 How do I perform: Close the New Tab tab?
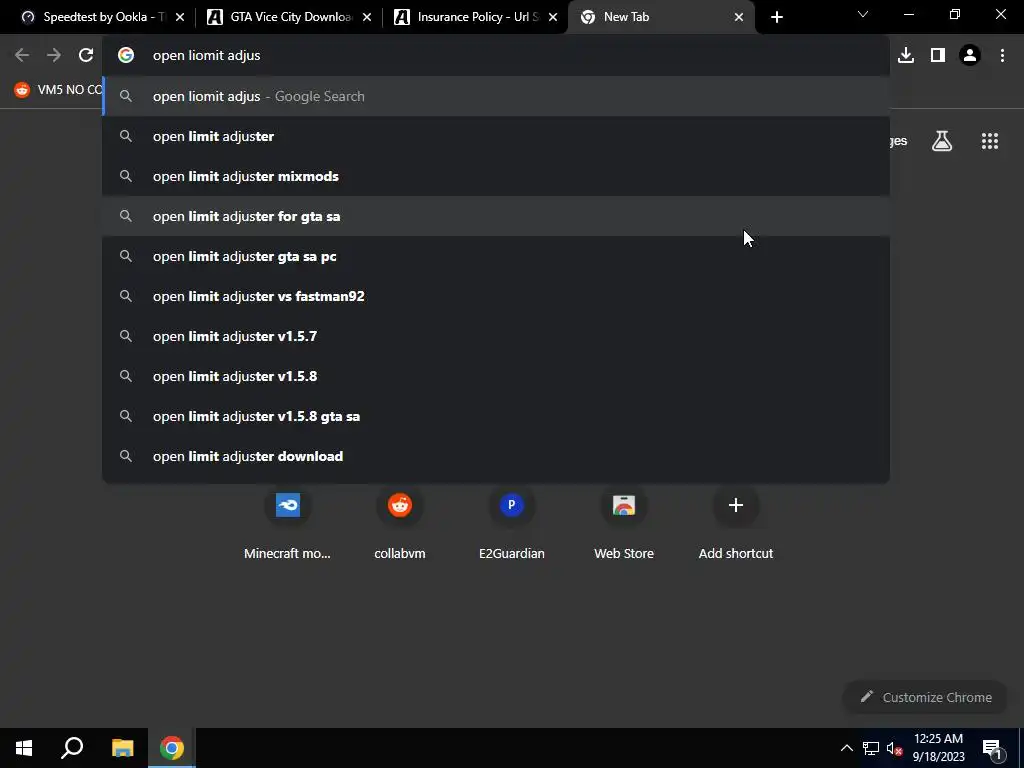tap(739, 17)
